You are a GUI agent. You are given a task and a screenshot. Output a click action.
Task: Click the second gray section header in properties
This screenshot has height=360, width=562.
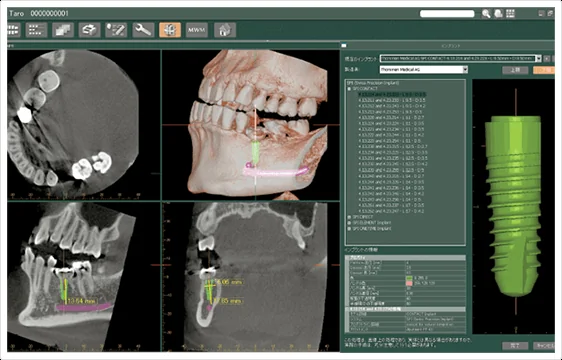[x=405, y=309]
